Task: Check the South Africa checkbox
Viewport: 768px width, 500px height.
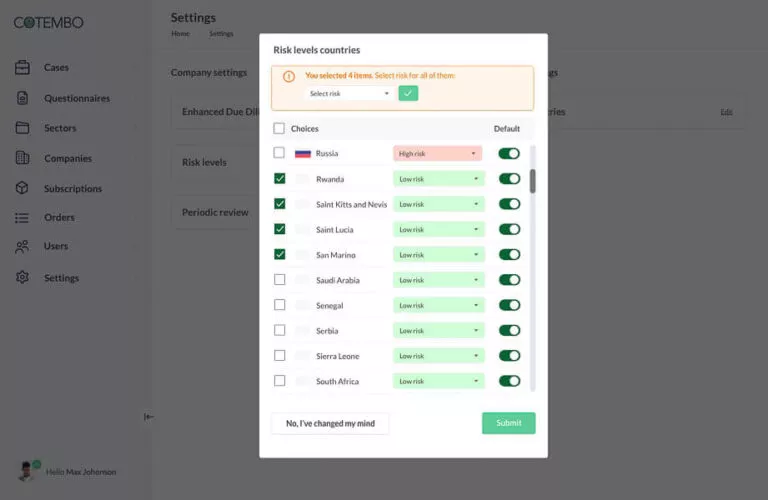Action: coord(280,381)
